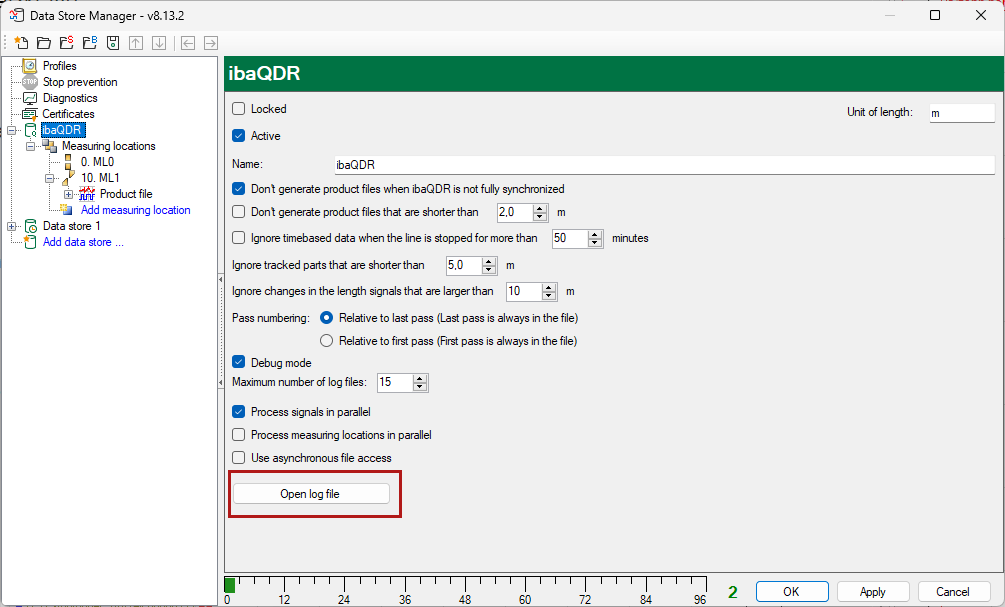1005x607 pixels.
Task: Click the folder icon with red S
Action: pos(67,43)
